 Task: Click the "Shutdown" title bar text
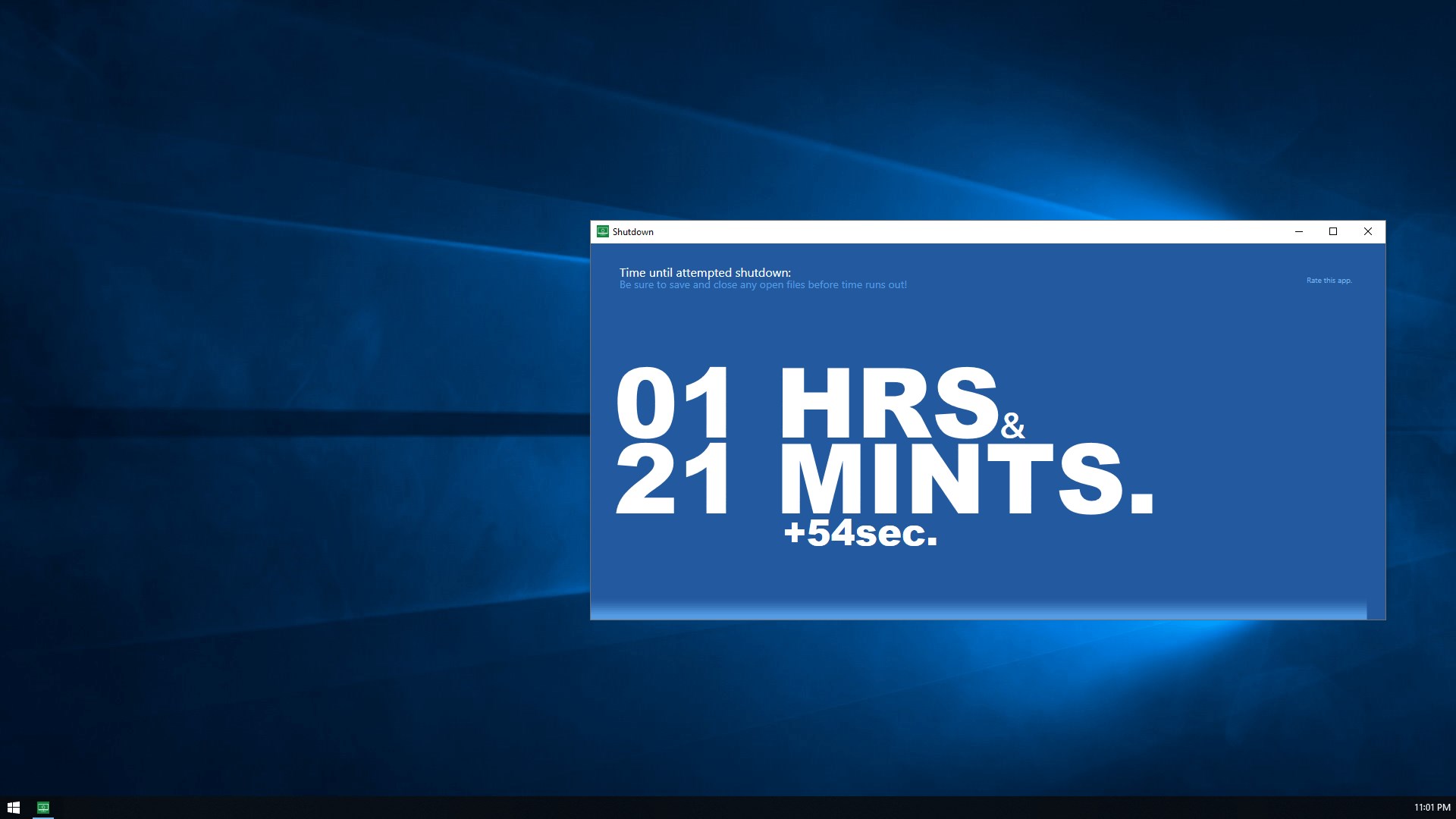633,232
